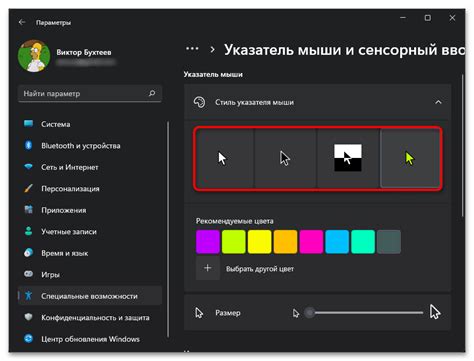Select the custom lime pointer style

(x=410, y=158)
